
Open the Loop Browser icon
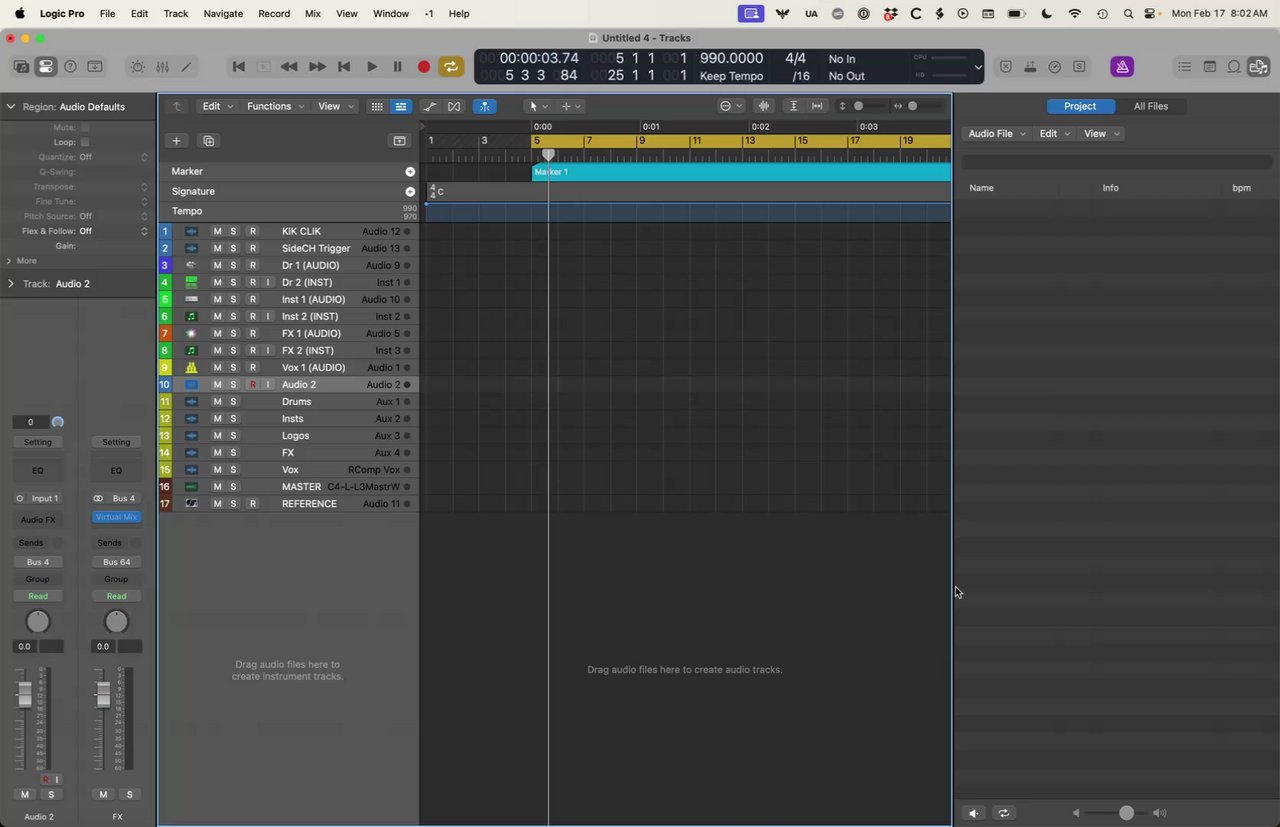[1234, 67]
